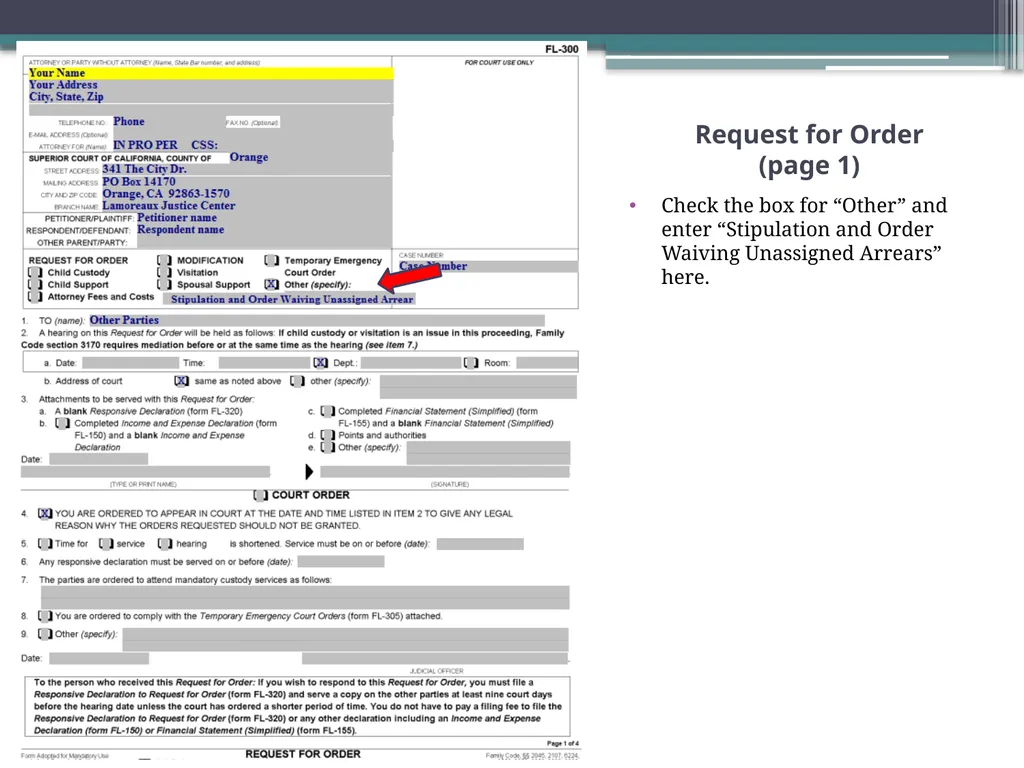Viewport: 1024px width, 768px height.
Task: Check the COURT ORDER checkbox
Action: point(261,495)
